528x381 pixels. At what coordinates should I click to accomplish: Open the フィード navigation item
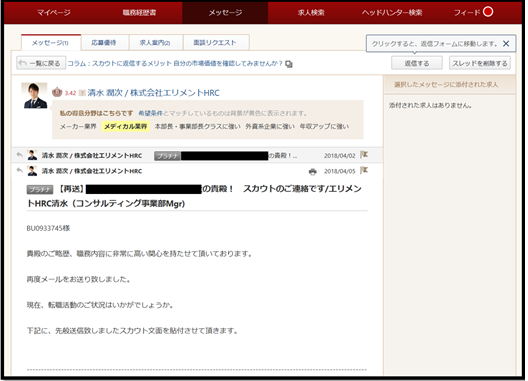(x=467, y=12)
